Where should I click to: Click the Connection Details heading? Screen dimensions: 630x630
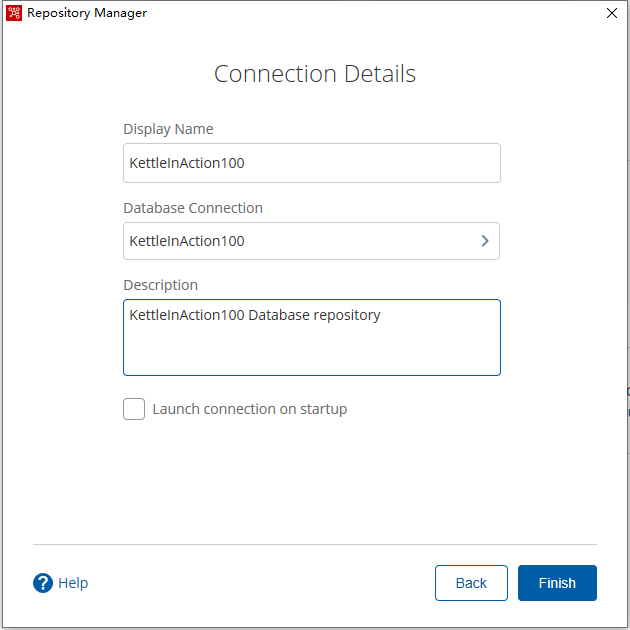coord(315,74)
